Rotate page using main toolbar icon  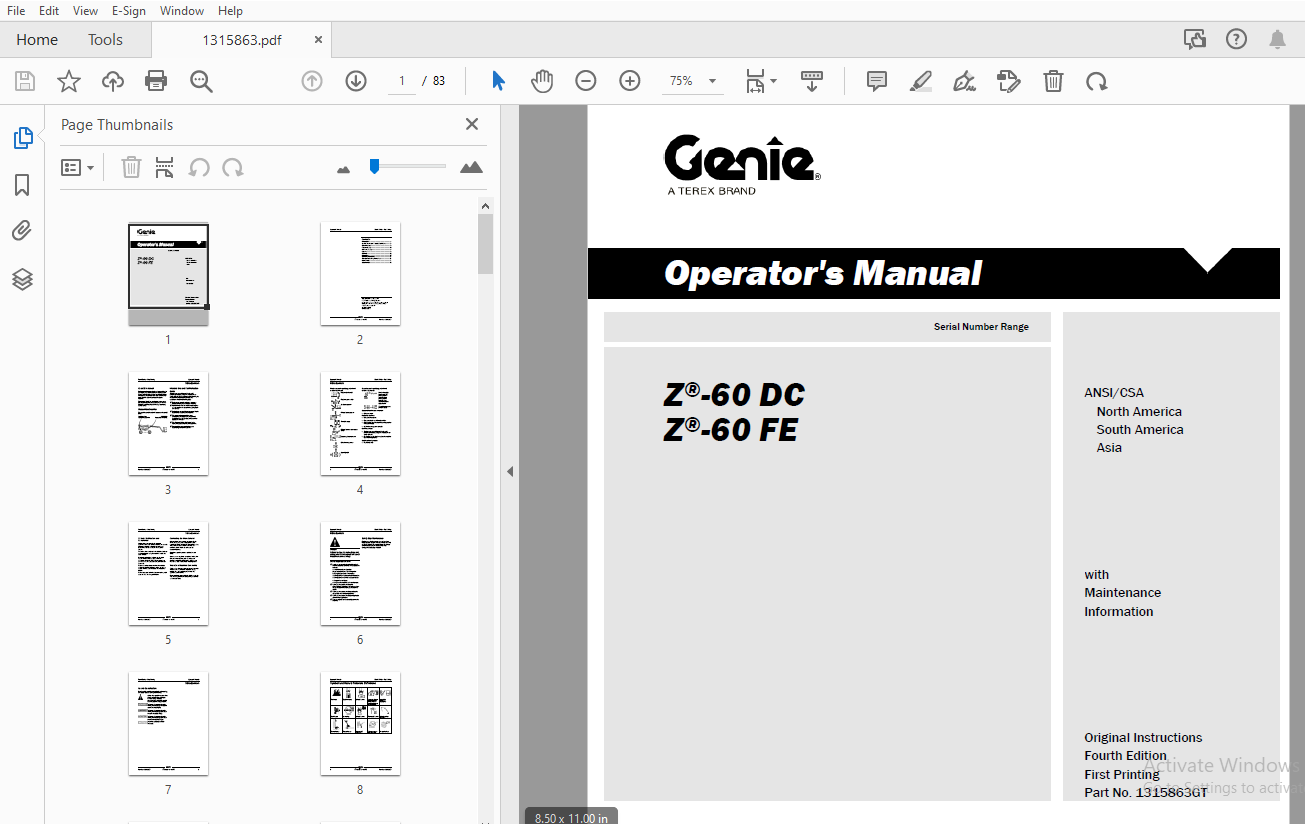pos(1097,81)
